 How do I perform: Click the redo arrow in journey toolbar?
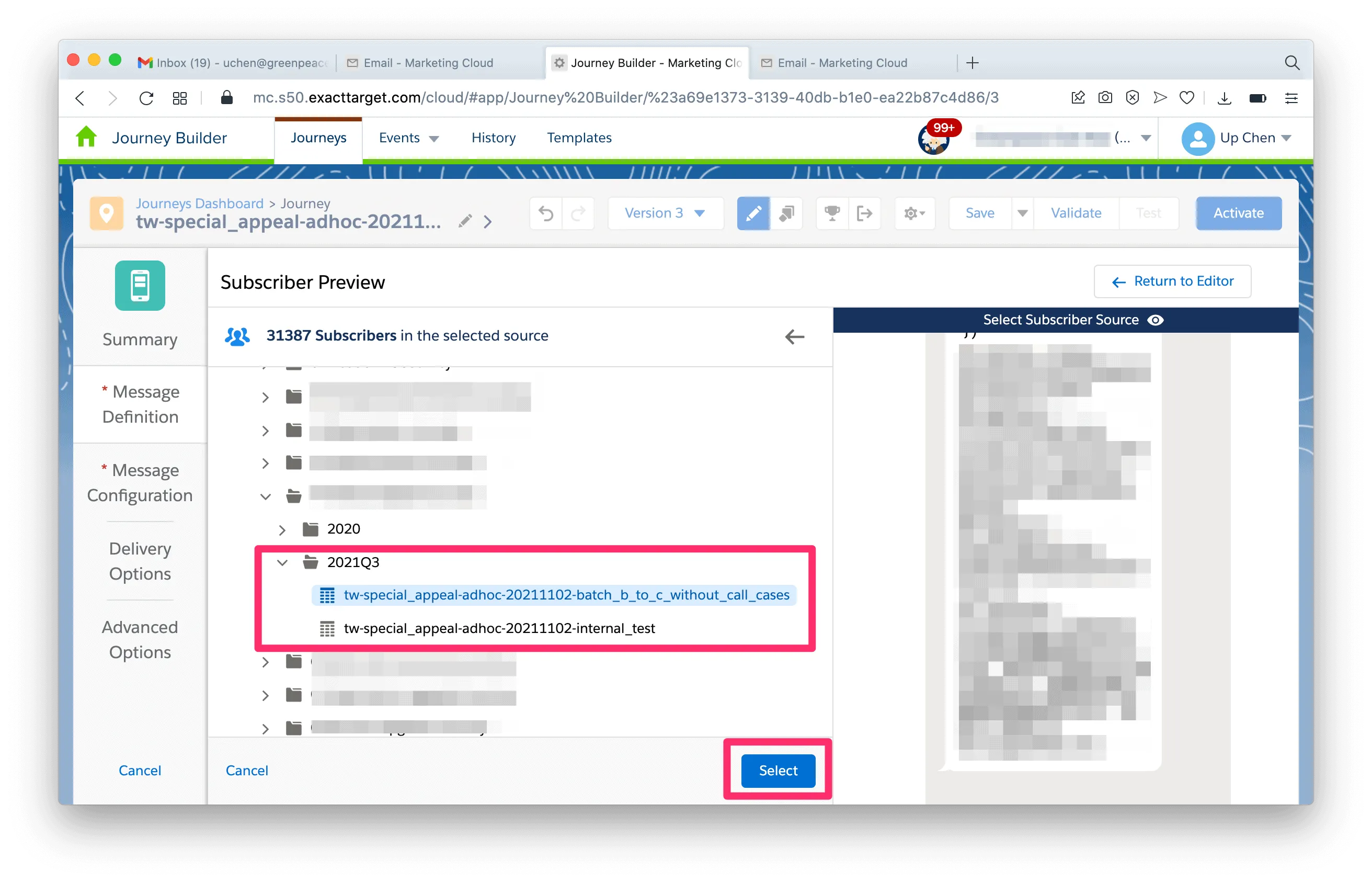click(x=578, y=213)
